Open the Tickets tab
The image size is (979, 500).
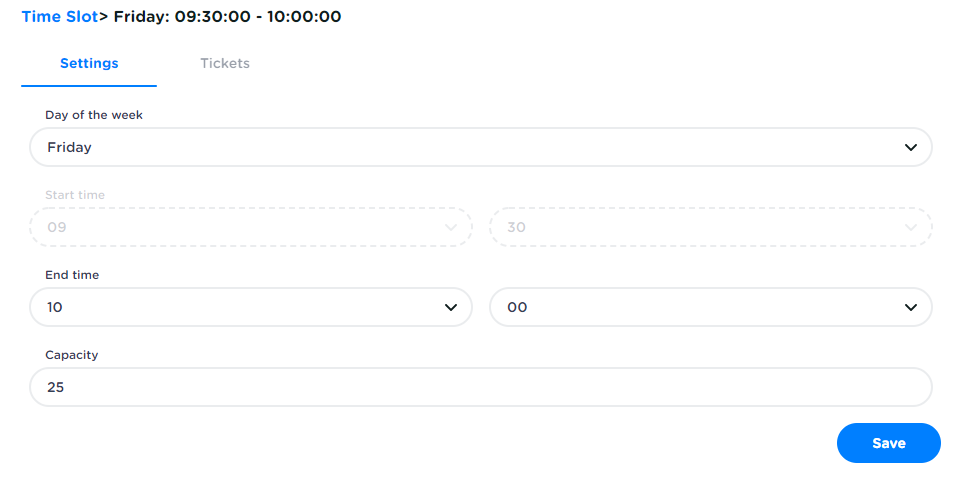click(x=225, y=64)
